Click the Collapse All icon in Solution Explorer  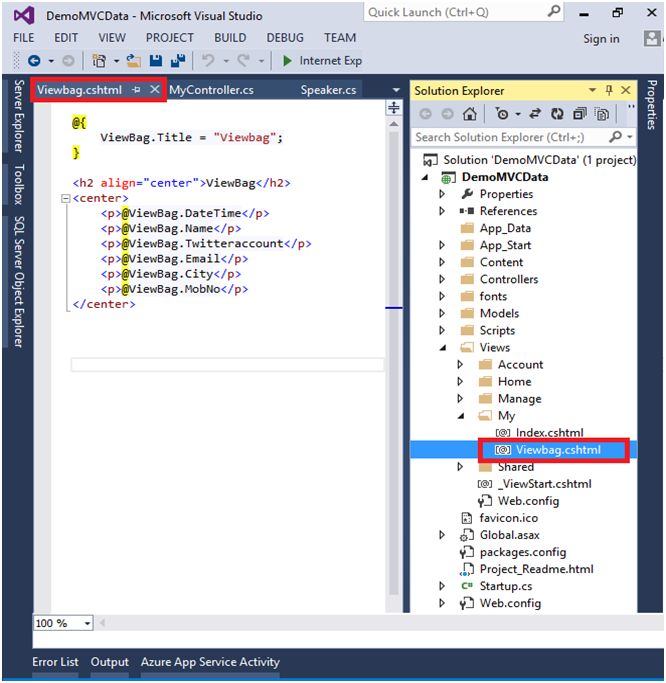580,114
